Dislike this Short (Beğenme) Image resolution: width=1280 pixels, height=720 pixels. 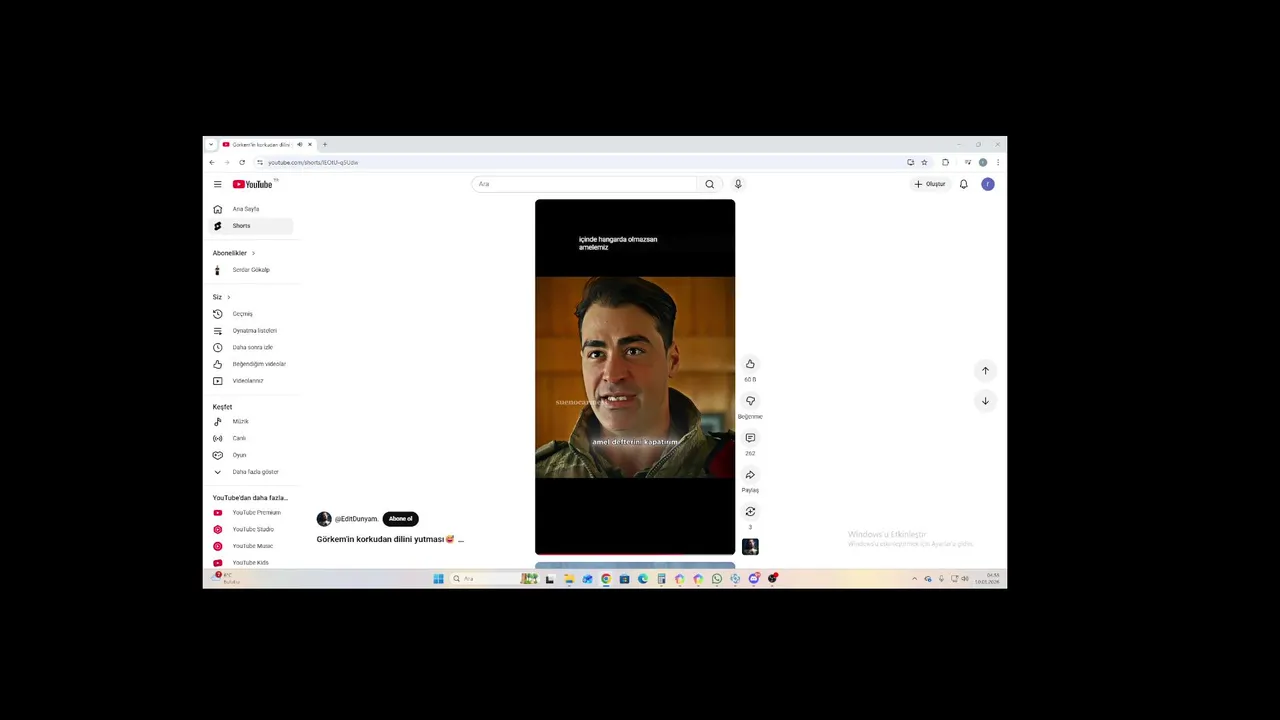point(750,401)
